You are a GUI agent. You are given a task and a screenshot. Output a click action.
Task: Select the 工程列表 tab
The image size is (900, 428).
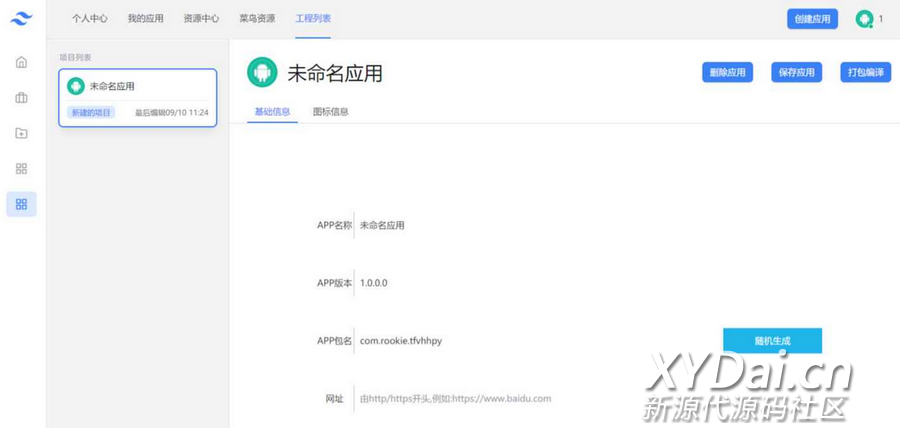coord(313,18)
